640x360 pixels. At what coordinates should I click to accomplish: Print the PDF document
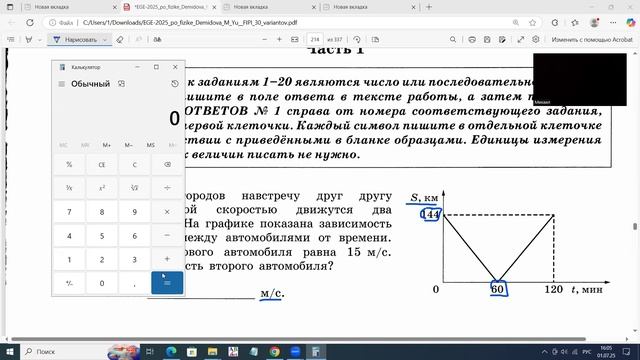(x=472, y=40)
